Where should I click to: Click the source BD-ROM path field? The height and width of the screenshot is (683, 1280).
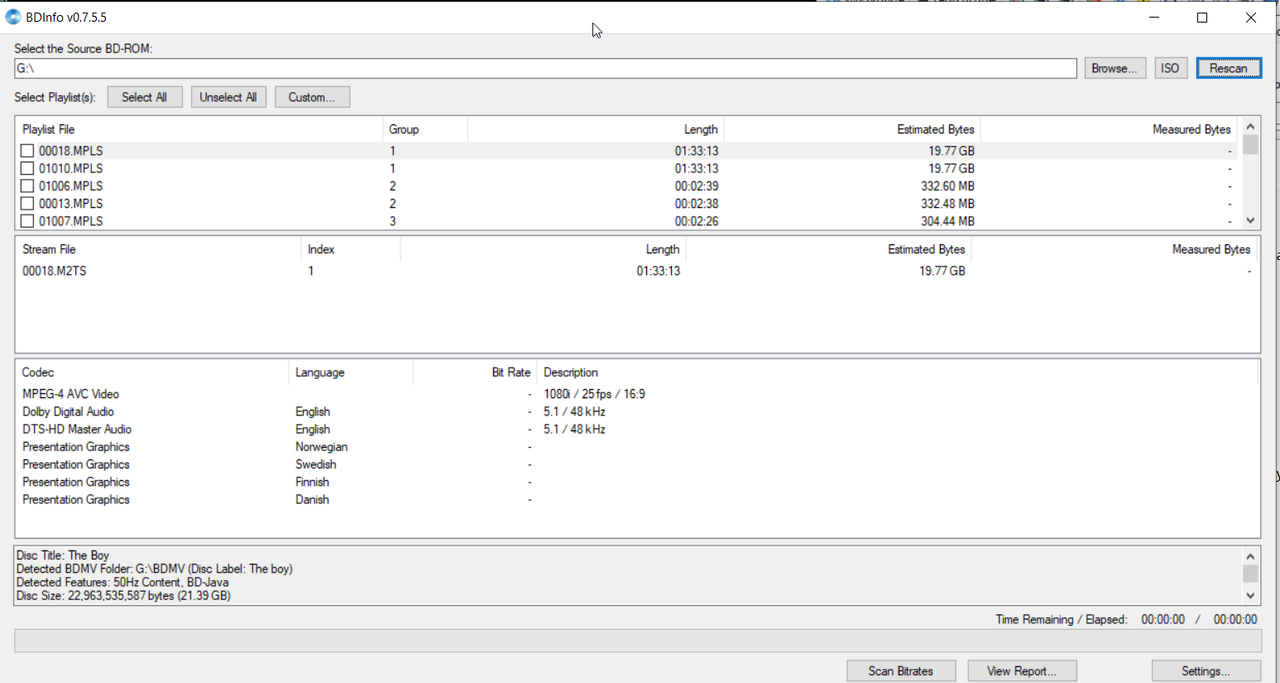pyautogui.click(x=545, y=68)
